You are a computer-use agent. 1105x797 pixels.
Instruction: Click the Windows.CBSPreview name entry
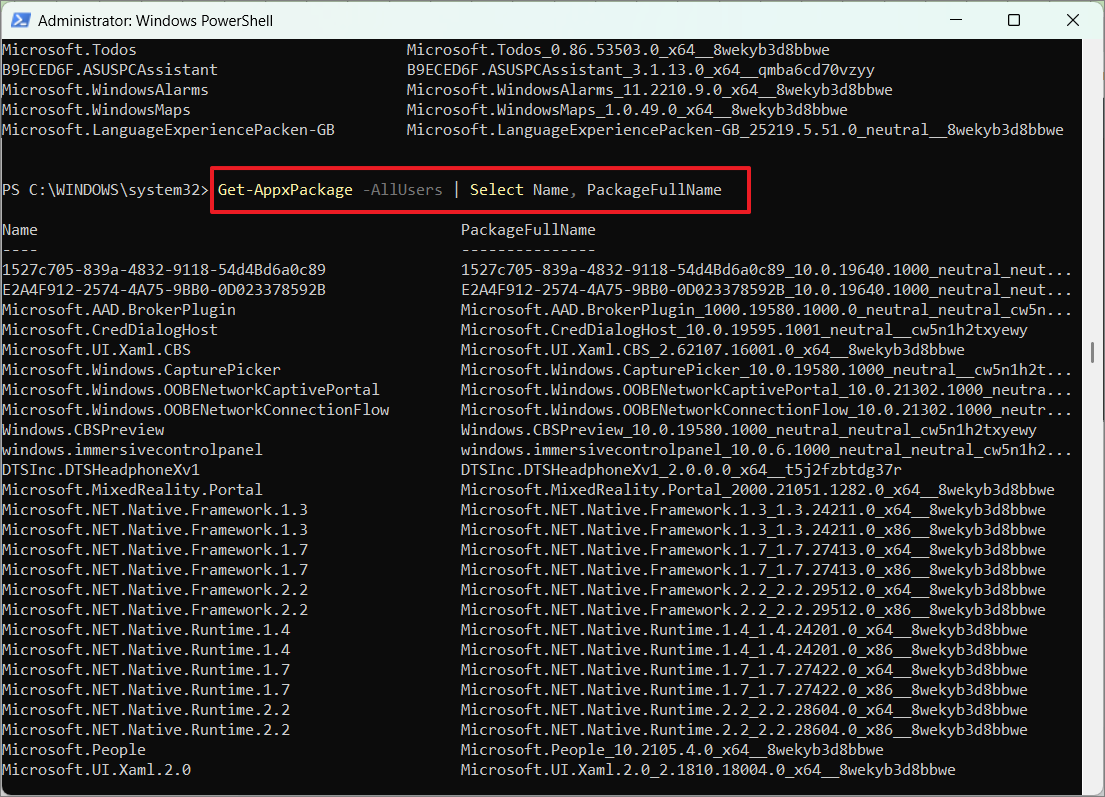click(x=83, y=430)
